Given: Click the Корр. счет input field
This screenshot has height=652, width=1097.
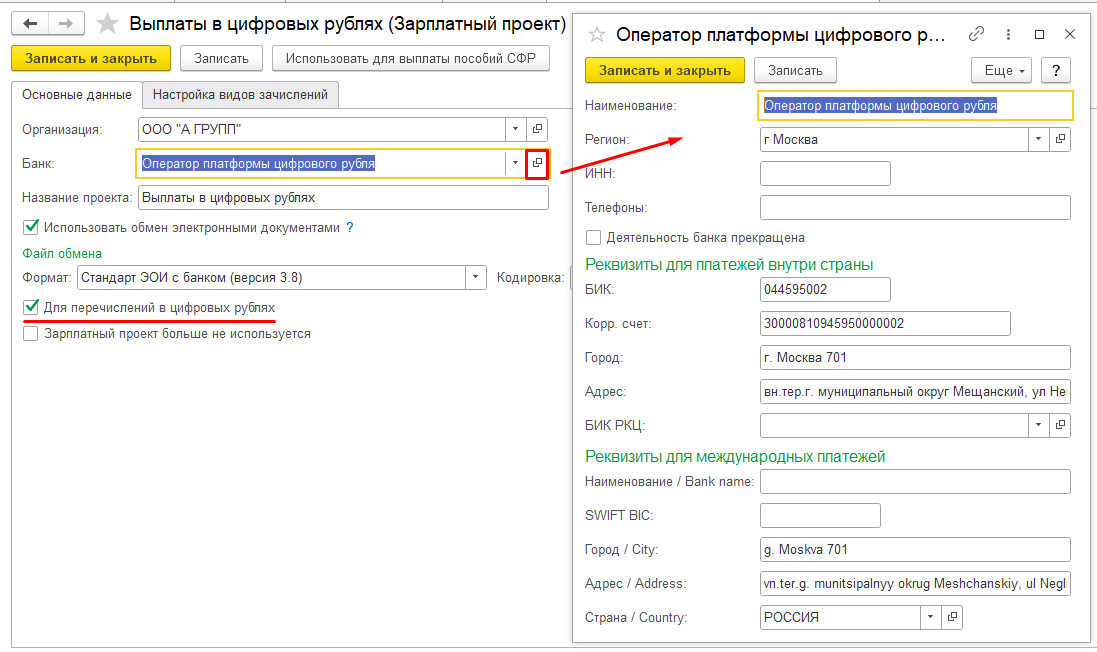Looking at the screenshot, I should [x=885, y=323].
